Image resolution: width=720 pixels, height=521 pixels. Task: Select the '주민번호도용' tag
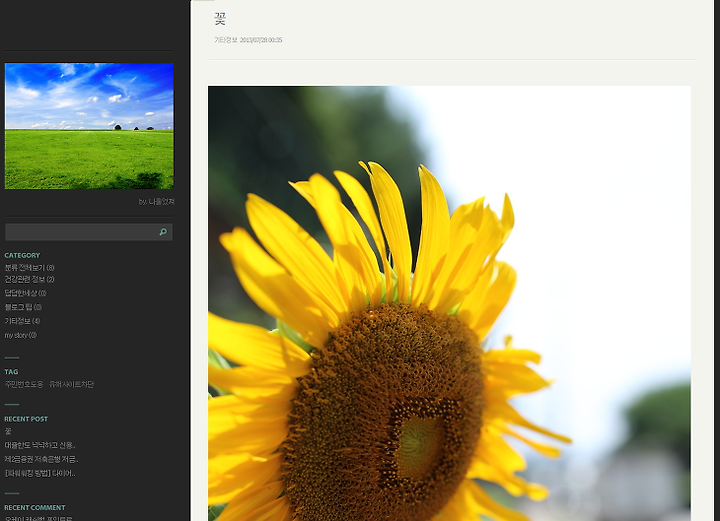click(x=24, y=384)
